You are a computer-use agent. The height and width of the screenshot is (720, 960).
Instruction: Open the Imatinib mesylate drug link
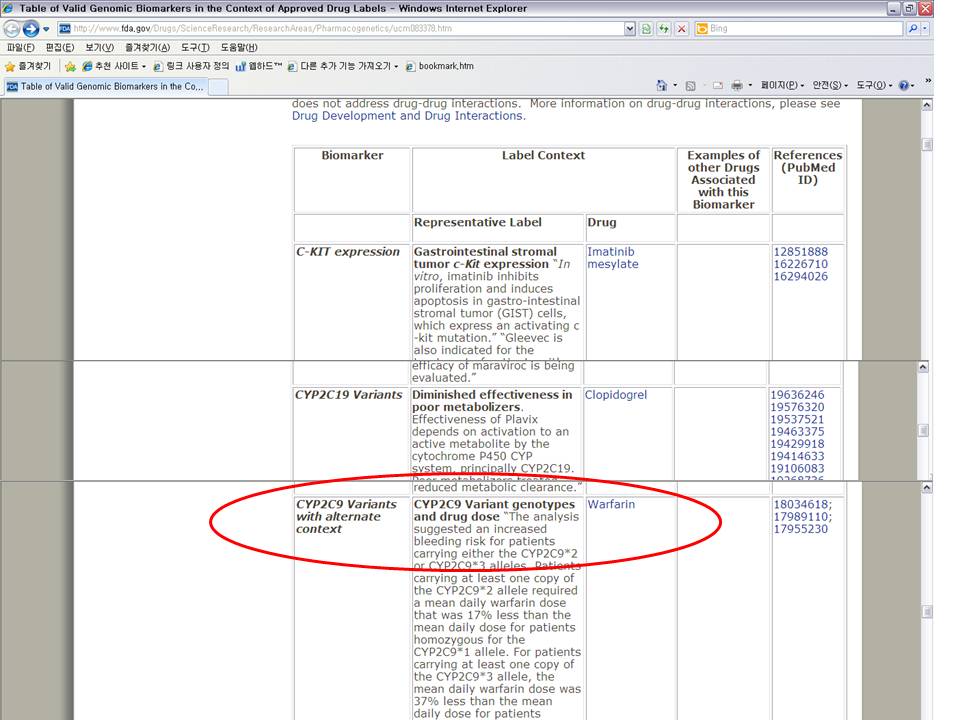coord(612,258)
